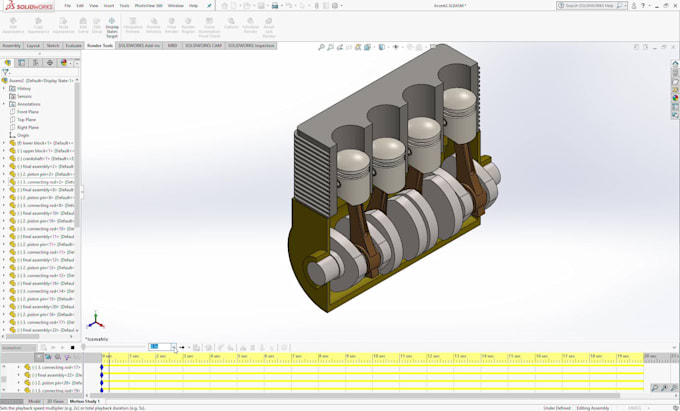
Task: Toggle the filter animated icon in the motion tree
Action: pyautogui.click(x=48, y=357)
